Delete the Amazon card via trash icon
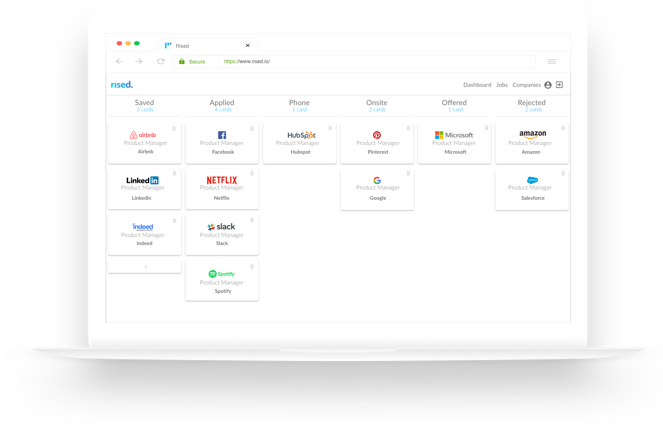 click(x=563, y=128)
